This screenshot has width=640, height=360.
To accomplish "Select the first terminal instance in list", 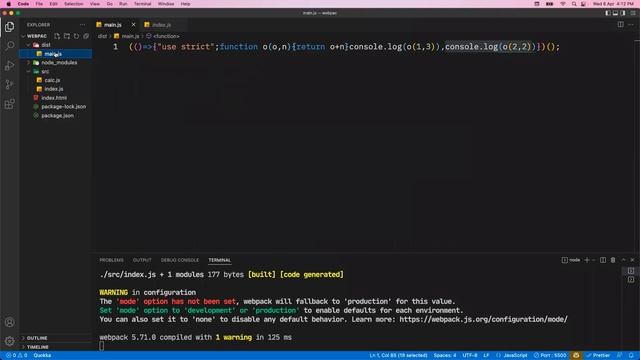I will pyautogui.click(x=631, y=271).
